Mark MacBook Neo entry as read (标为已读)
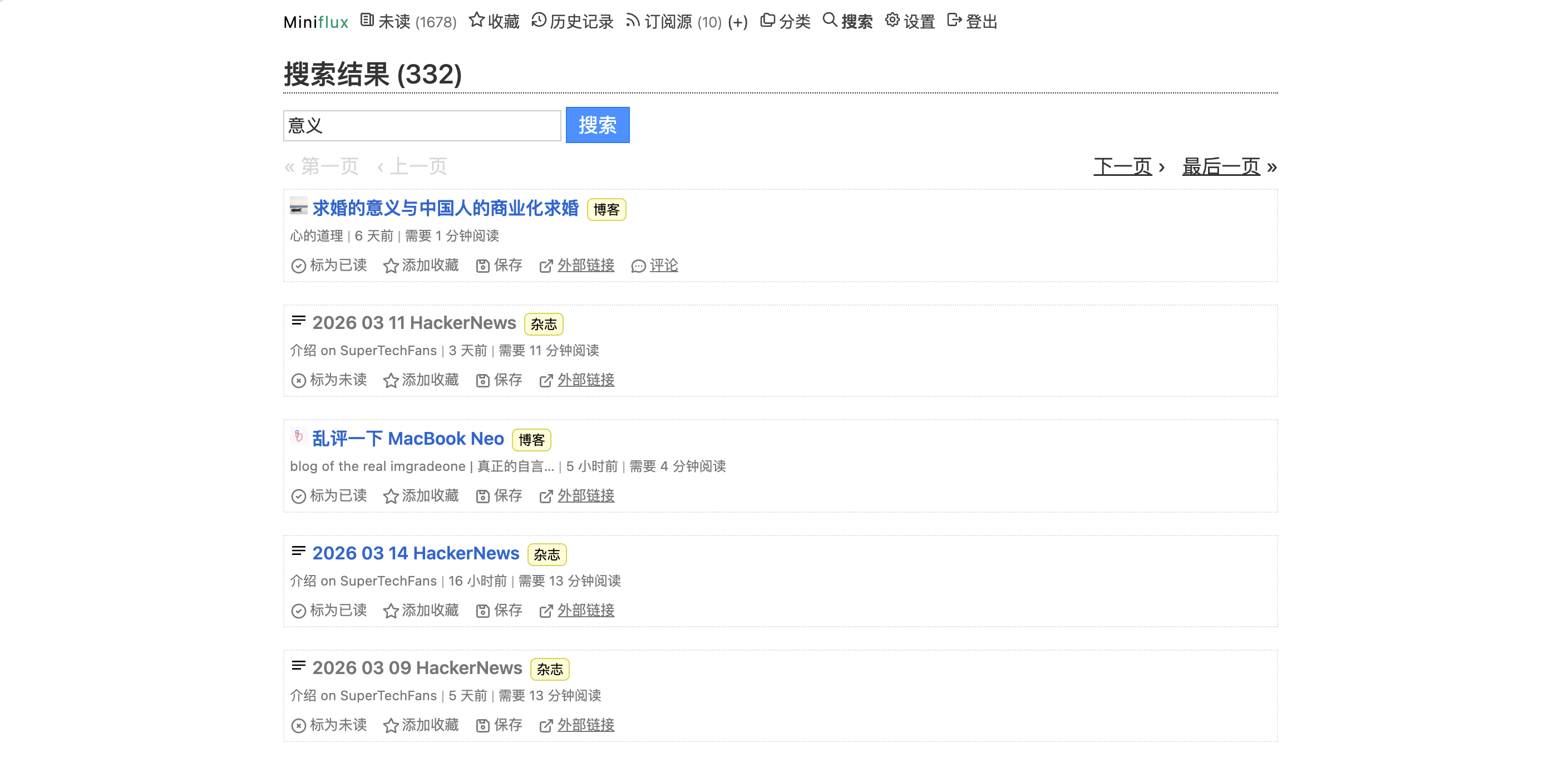This screenshot has height=757, width=1568. 329,496
